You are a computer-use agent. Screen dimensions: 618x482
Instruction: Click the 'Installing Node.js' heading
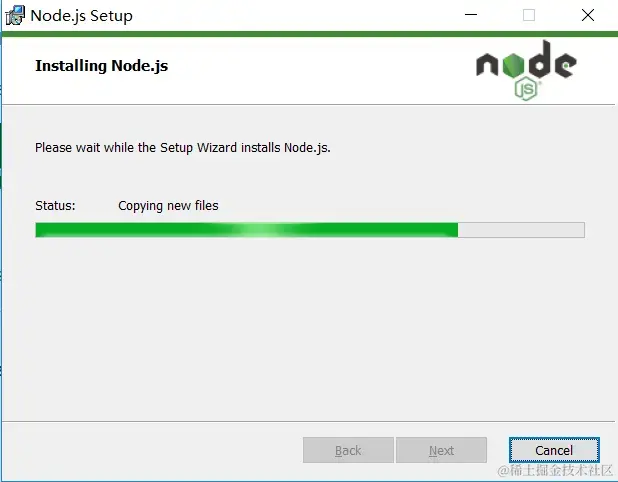click(102, 66)
